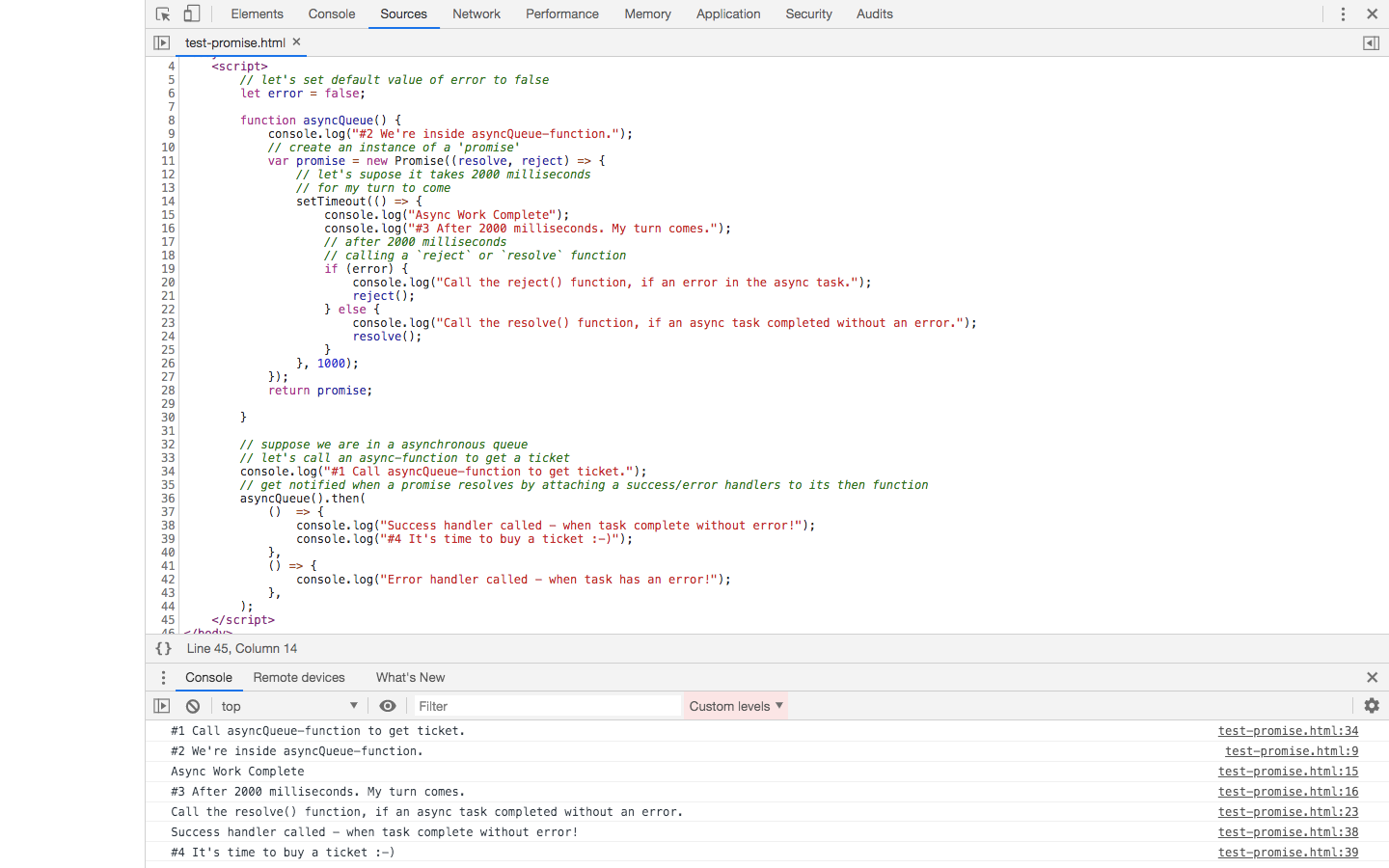The height and width of the screenshot is (868, 1389).
Task: Toggle the device toolbar icon
Action: [192, 14]
